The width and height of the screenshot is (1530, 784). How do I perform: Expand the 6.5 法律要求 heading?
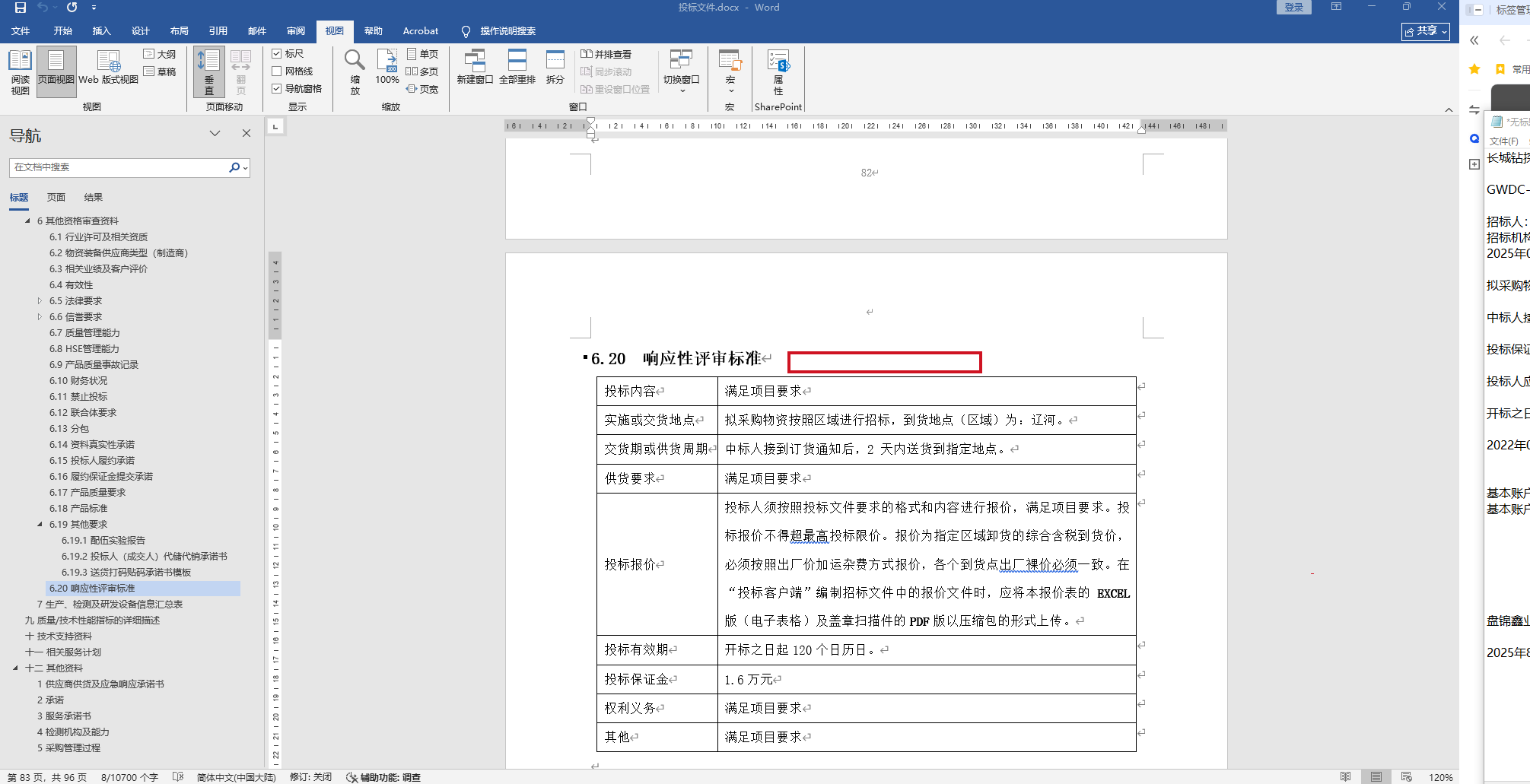coord(40,301)
